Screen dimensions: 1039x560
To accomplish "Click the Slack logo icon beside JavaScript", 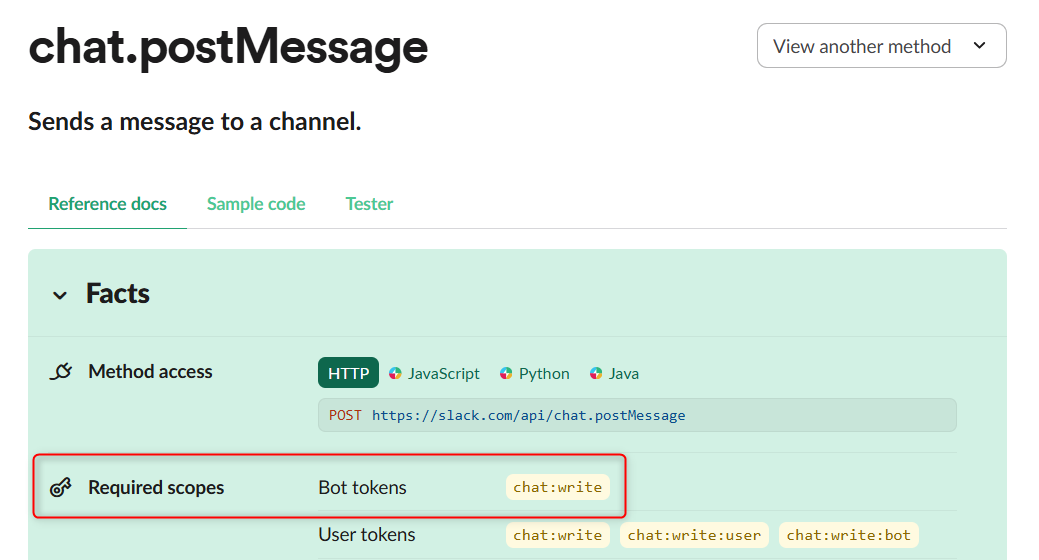I will [x=396, y=373].
